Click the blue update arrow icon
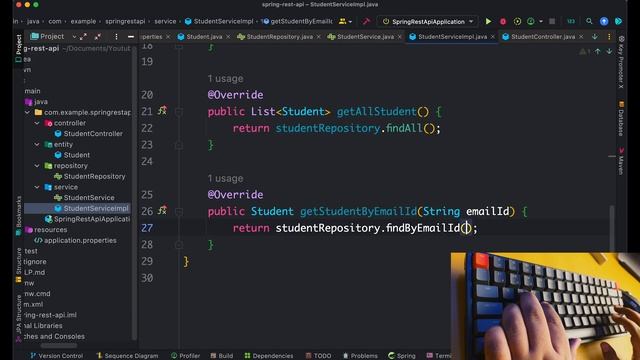The height and width of the screenshot is (360, 640). [604, 21]
